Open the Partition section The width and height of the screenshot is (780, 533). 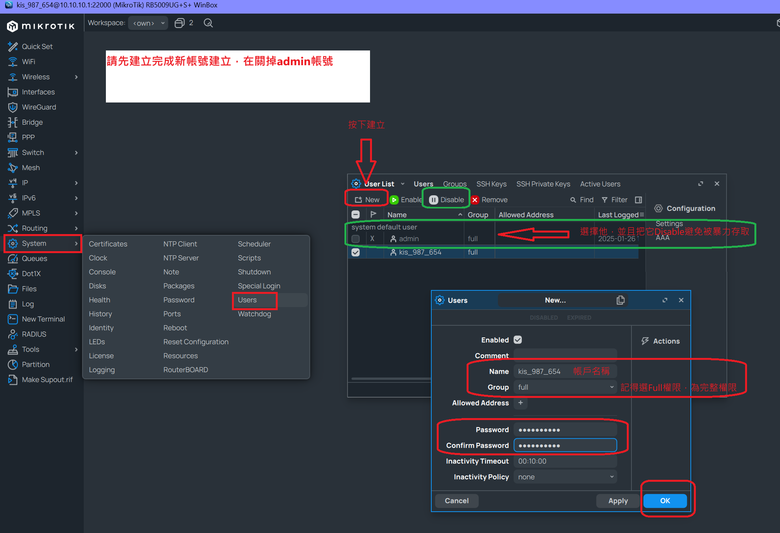28,364
